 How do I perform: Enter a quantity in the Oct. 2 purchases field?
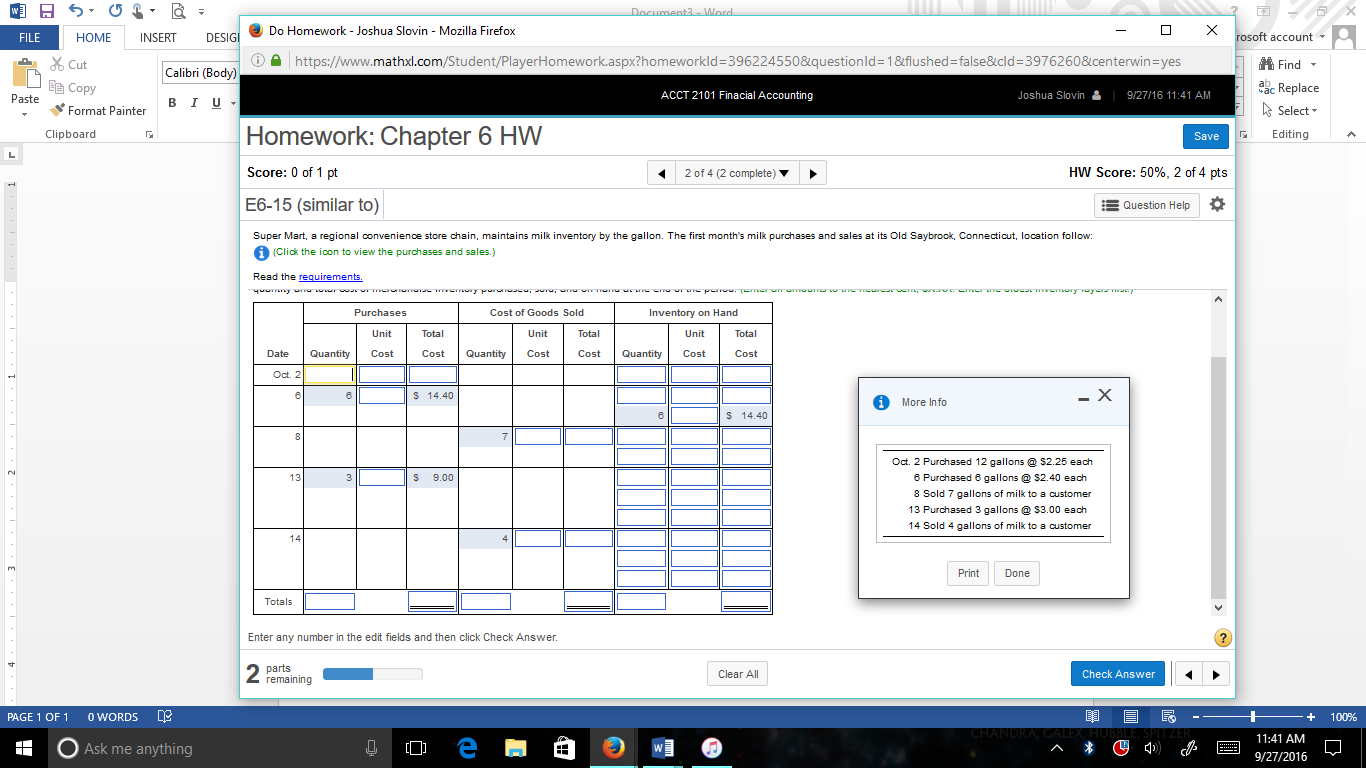(x=329, y=373)
